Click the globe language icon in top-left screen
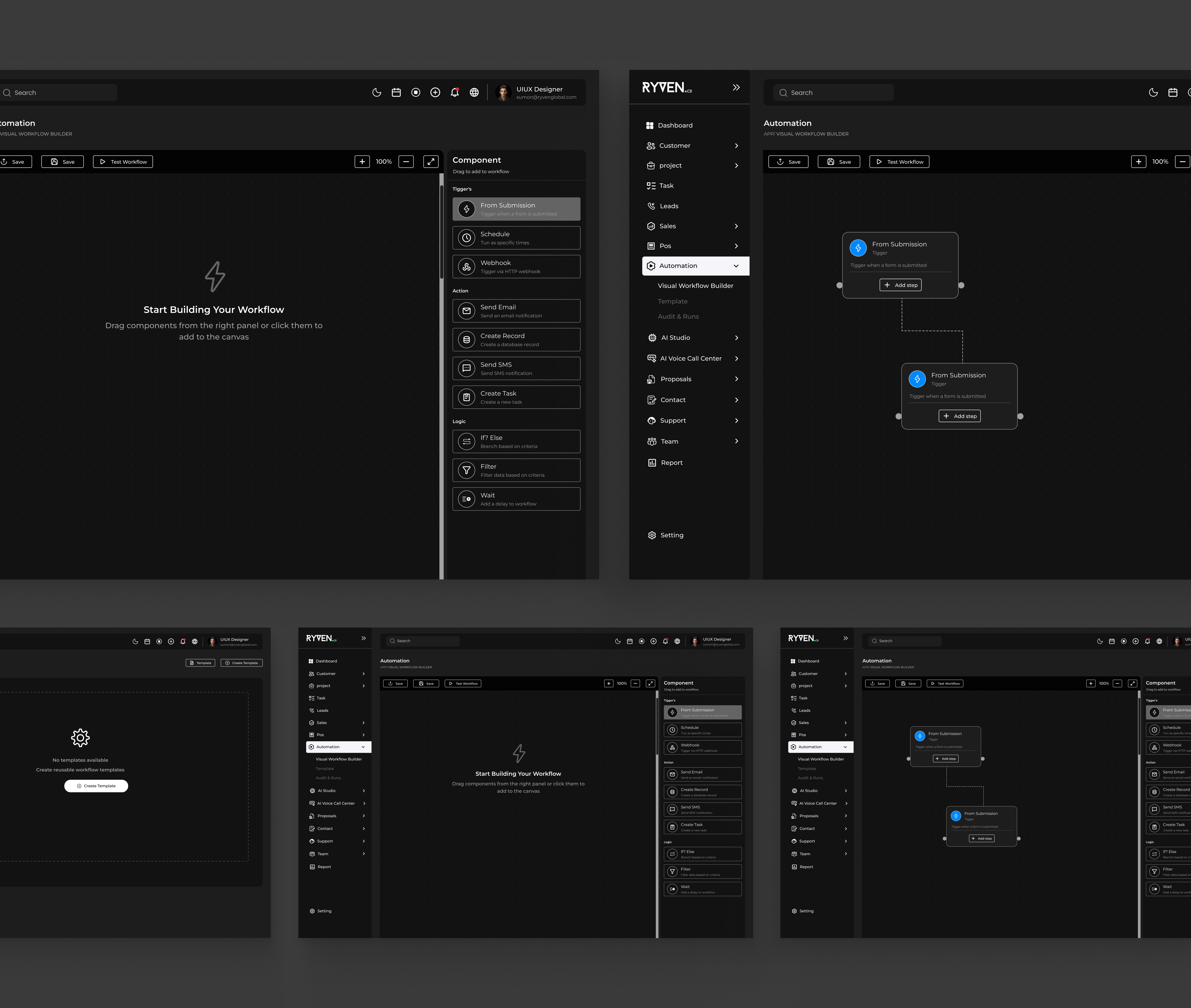The image size is (1191, 1008). [474, 93]
